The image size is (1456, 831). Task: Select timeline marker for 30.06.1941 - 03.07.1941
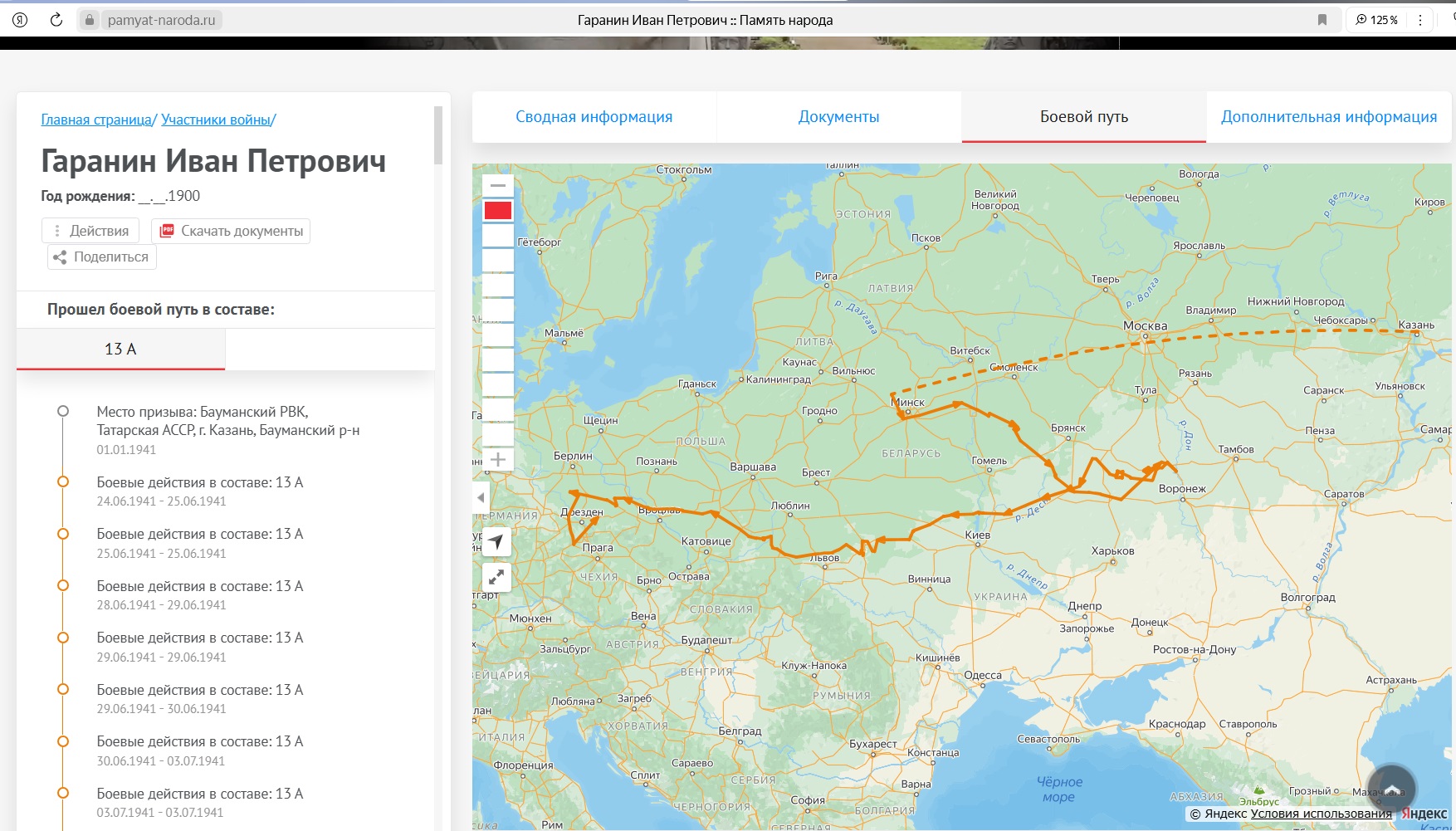[63, 741]
